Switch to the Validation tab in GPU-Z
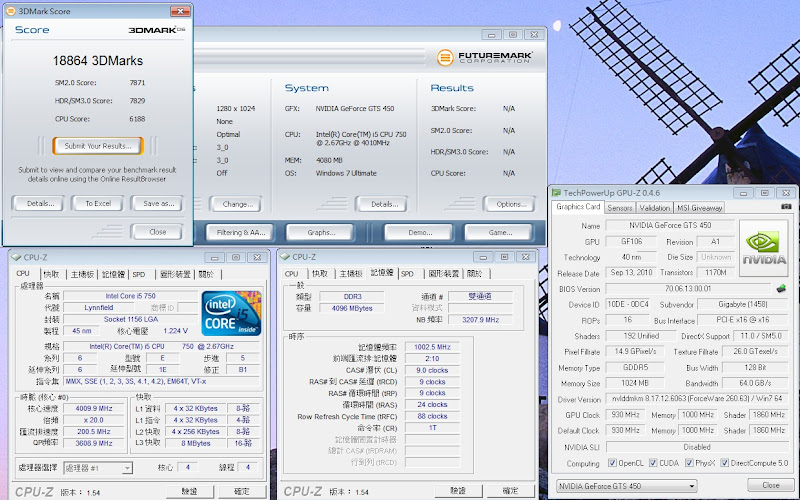The image size is (800, 500). [655, 208]
